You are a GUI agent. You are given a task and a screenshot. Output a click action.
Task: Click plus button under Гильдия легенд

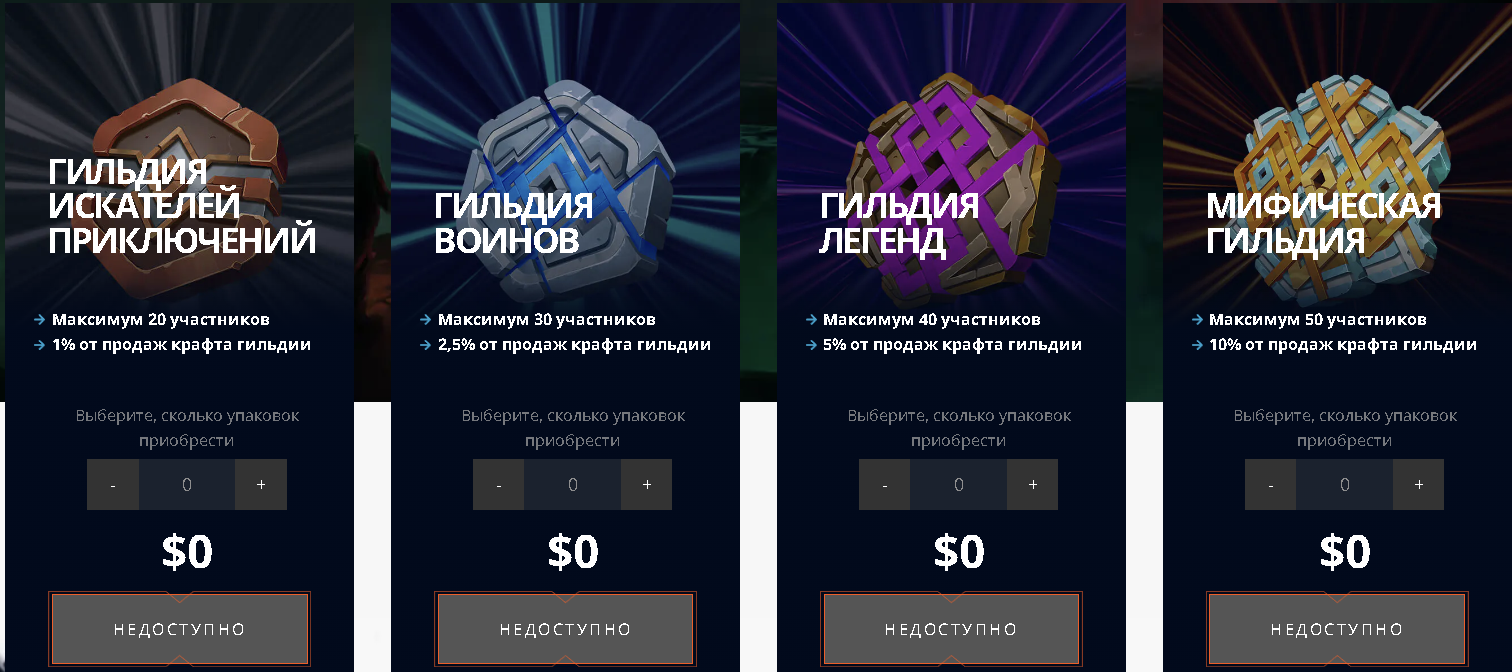(1033, 485)
